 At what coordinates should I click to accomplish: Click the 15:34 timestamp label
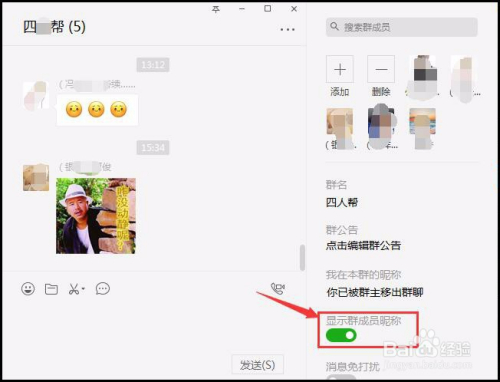pos(153,147)
